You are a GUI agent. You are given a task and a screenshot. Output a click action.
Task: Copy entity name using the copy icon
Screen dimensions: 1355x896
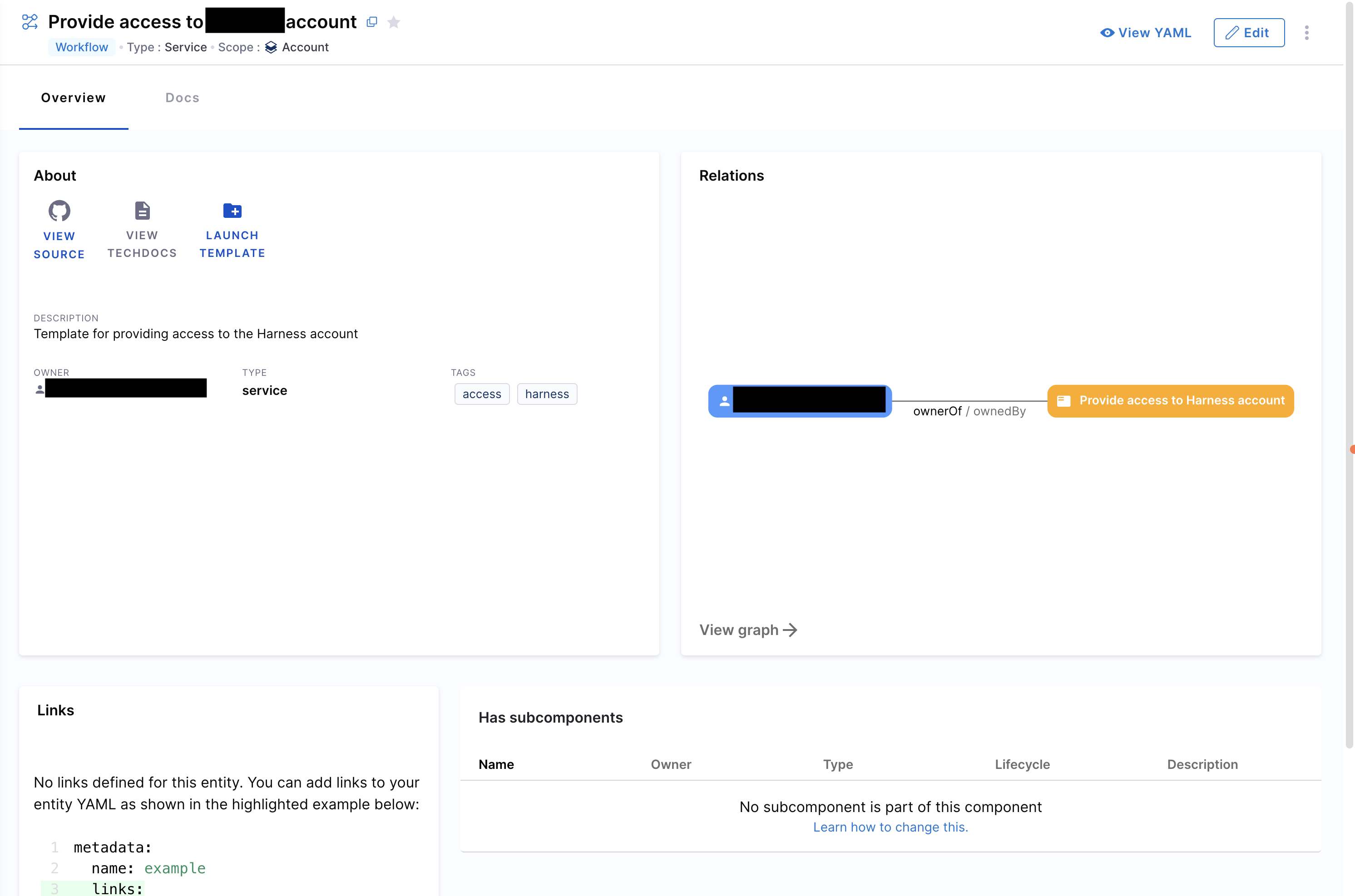tap(372, 22)
